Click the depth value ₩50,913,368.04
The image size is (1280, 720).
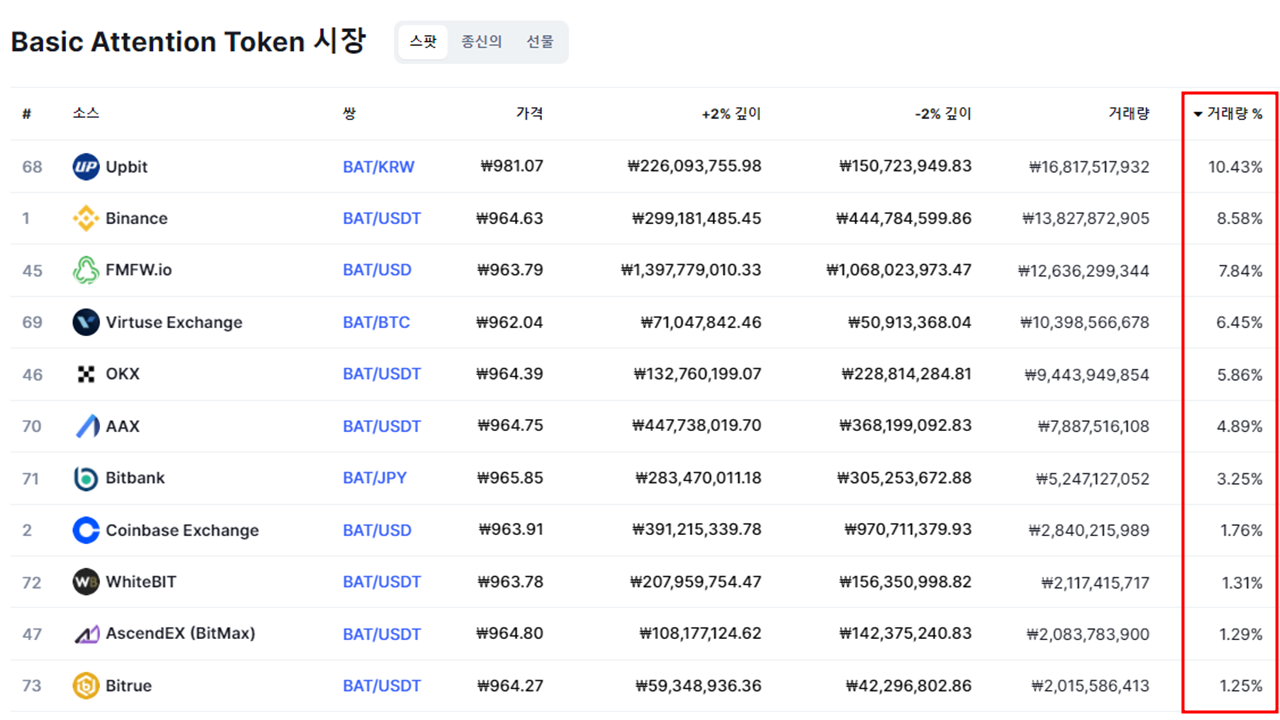(x=910, y=322)
